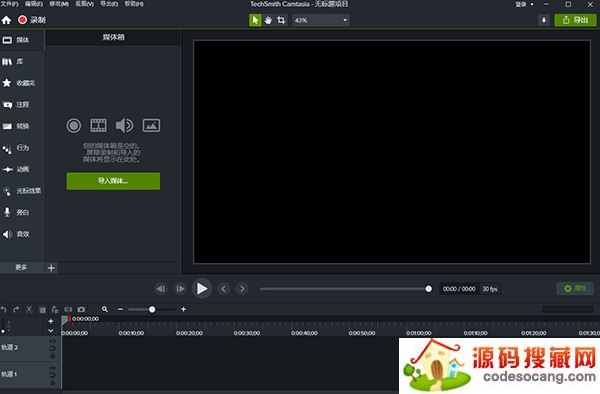Redo action in timeline toolbar
The height and width of the screenshot is (394, 600).
(x=16, y=309)
